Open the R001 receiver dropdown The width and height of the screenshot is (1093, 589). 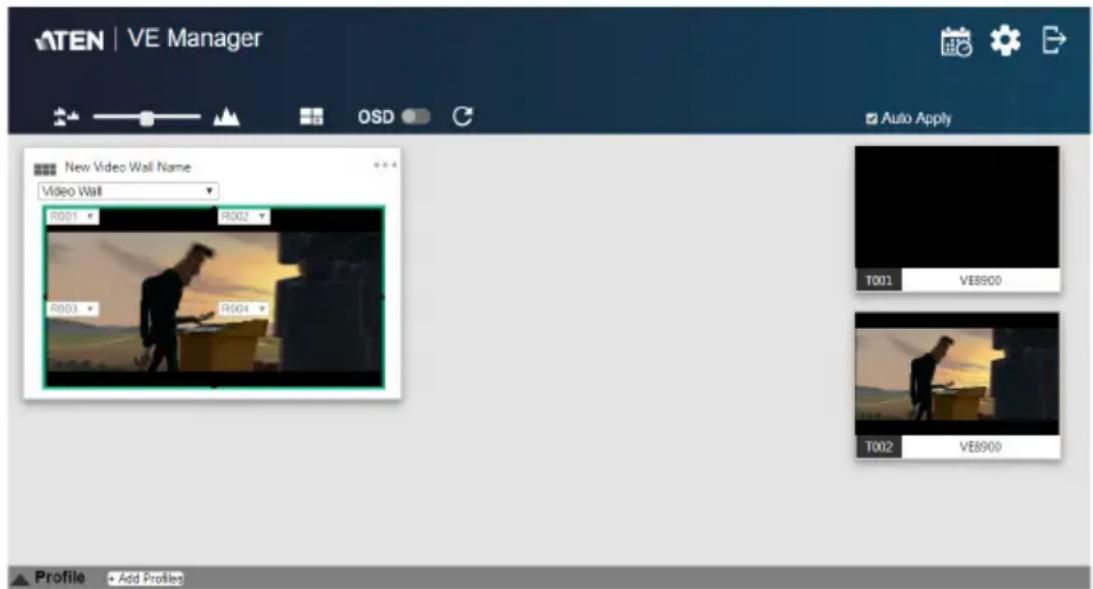72,217
